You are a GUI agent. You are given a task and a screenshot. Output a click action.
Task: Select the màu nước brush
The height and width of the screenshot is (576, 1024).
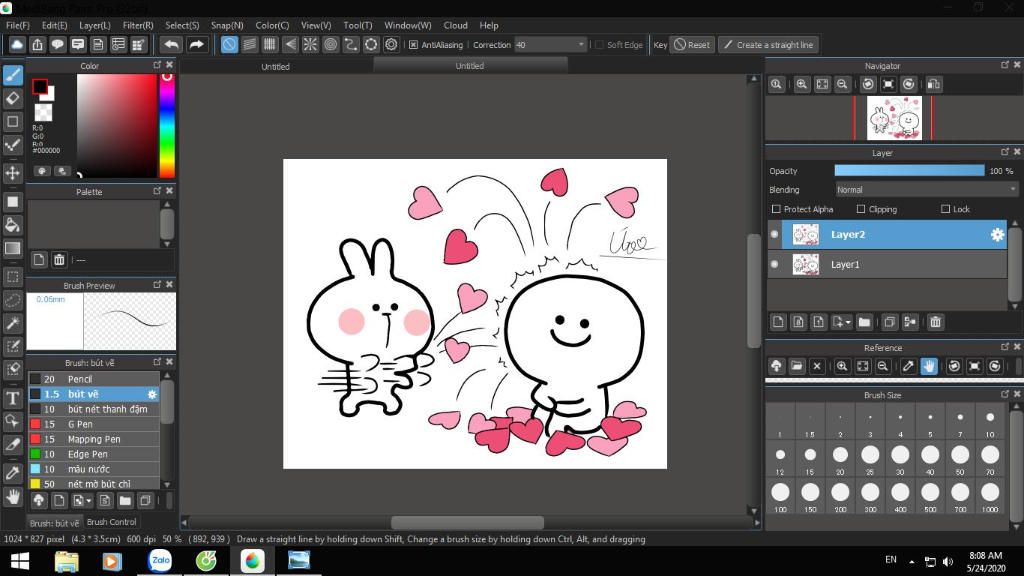coord(94,469)
